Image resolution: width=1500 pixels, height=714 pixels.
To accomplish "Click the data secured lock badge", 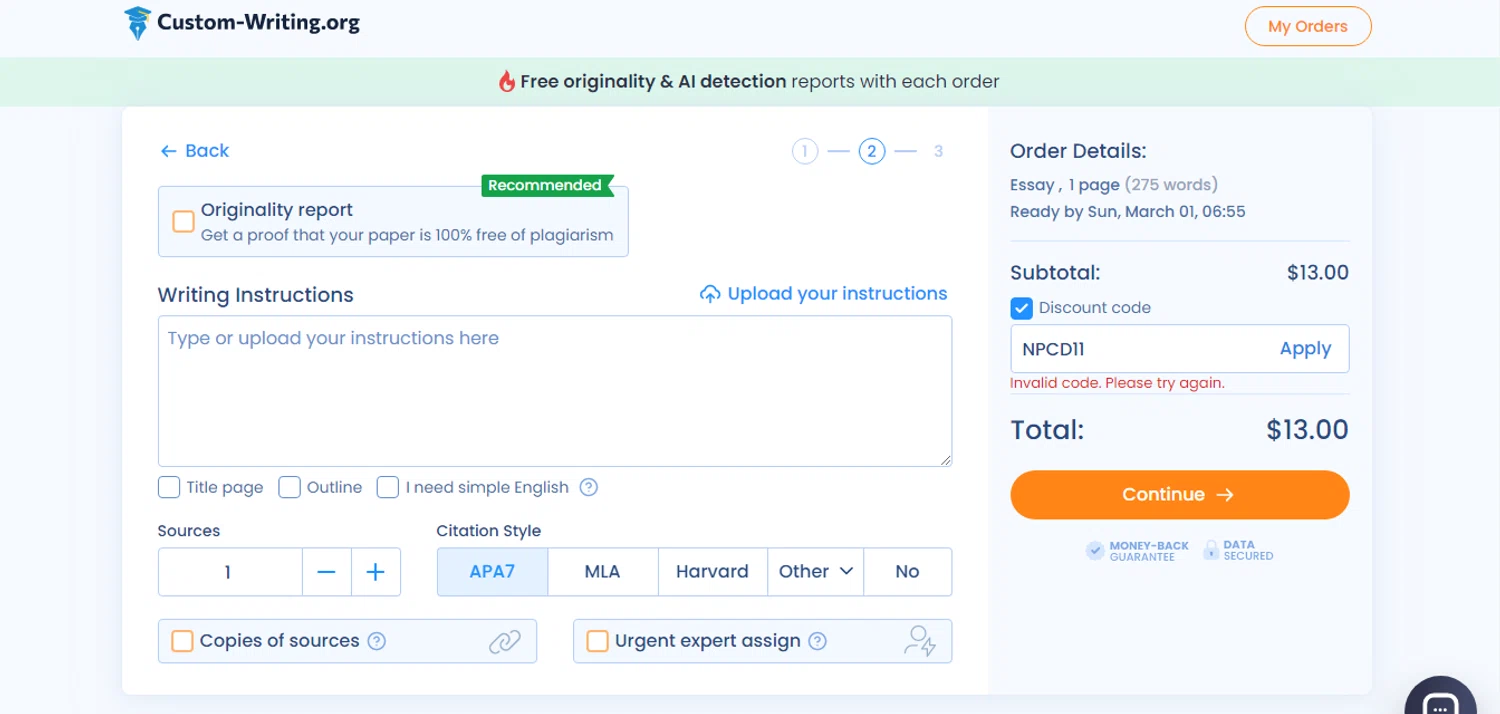I will coord(1238,551).
